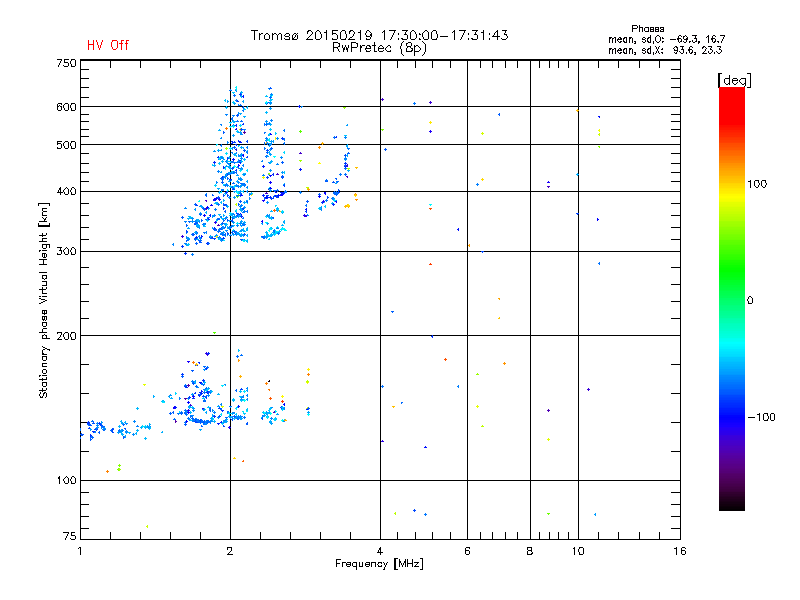Click y-axis tick label '500'
800x600 pixels.
[66, 145]
